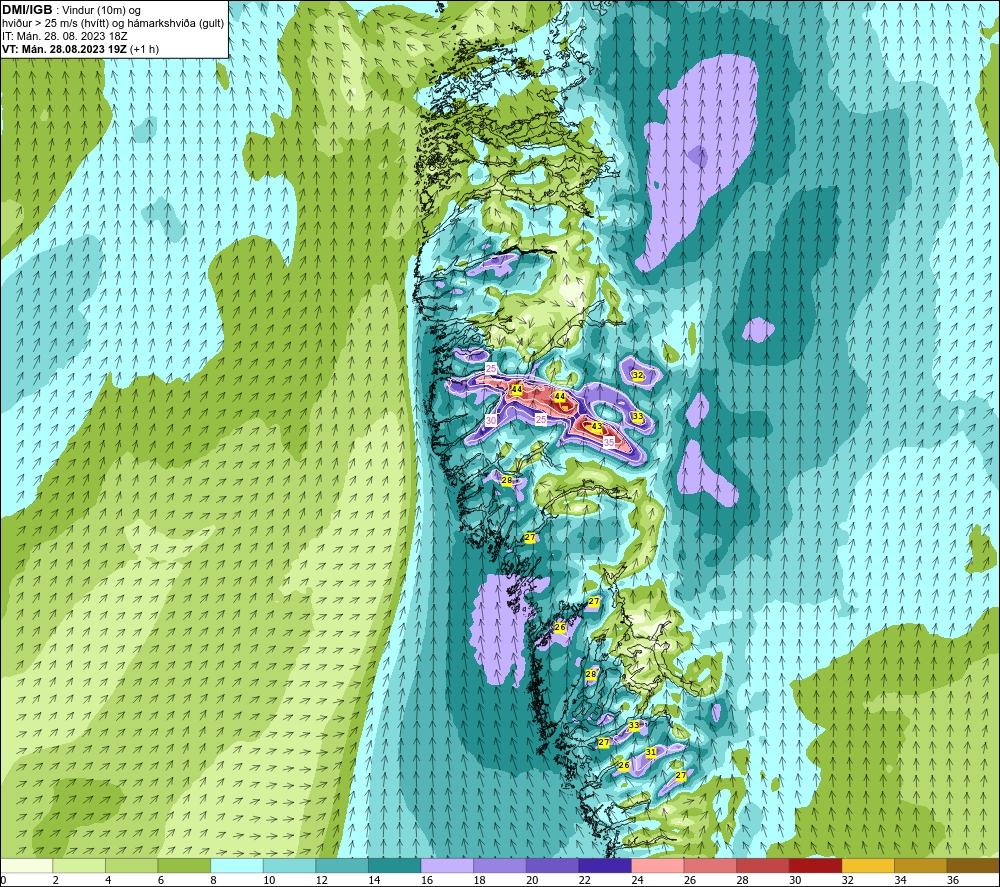1000x887 pixels.
Task: Click the 32–34 m/s yellow legend swatch
Action: pyautogui.click(x=868, y=865)
